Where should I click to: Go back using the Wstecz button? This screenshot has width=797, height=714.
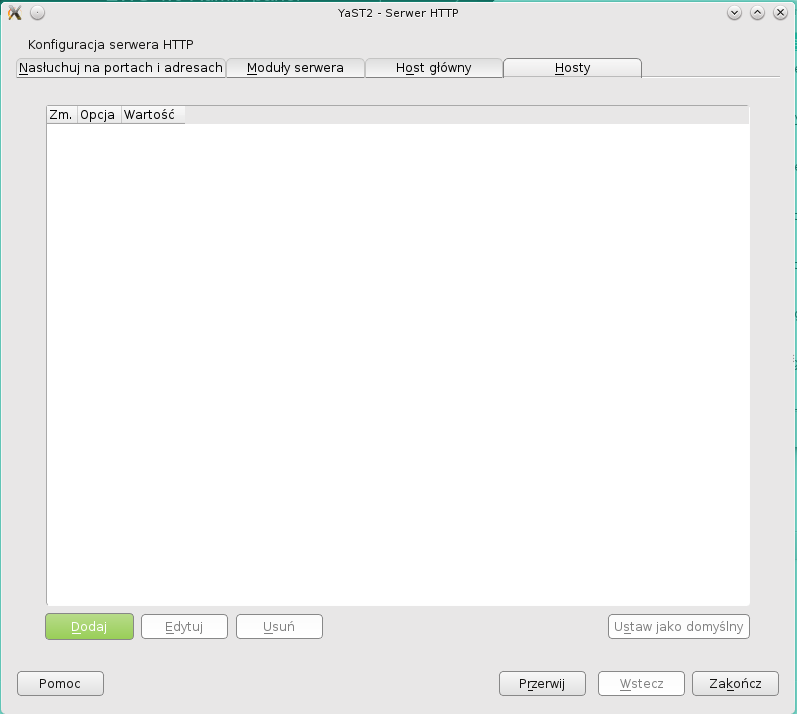(x=641, y=683)
